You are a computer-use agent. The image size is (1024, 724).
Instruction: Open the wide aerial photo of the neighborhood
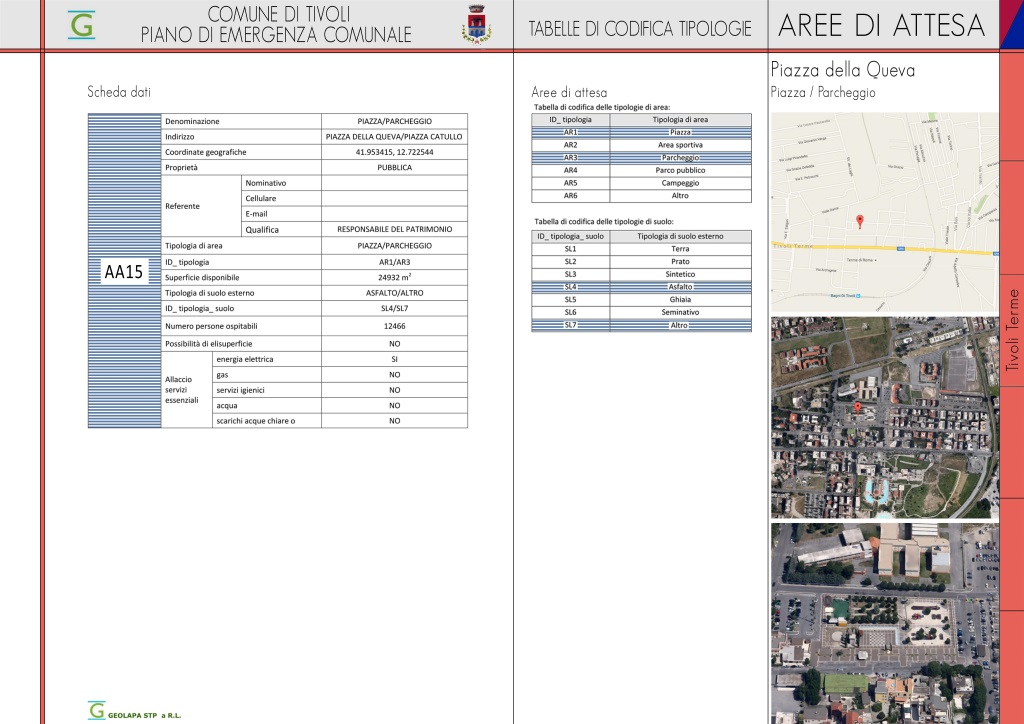point(884,418)
